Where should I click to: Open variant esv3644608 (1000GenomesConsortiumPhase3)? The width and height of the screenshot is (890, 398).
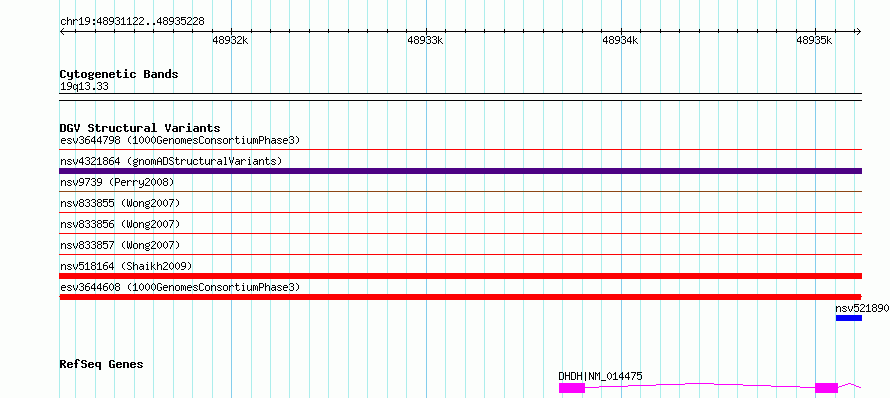[x=180, y=287]
